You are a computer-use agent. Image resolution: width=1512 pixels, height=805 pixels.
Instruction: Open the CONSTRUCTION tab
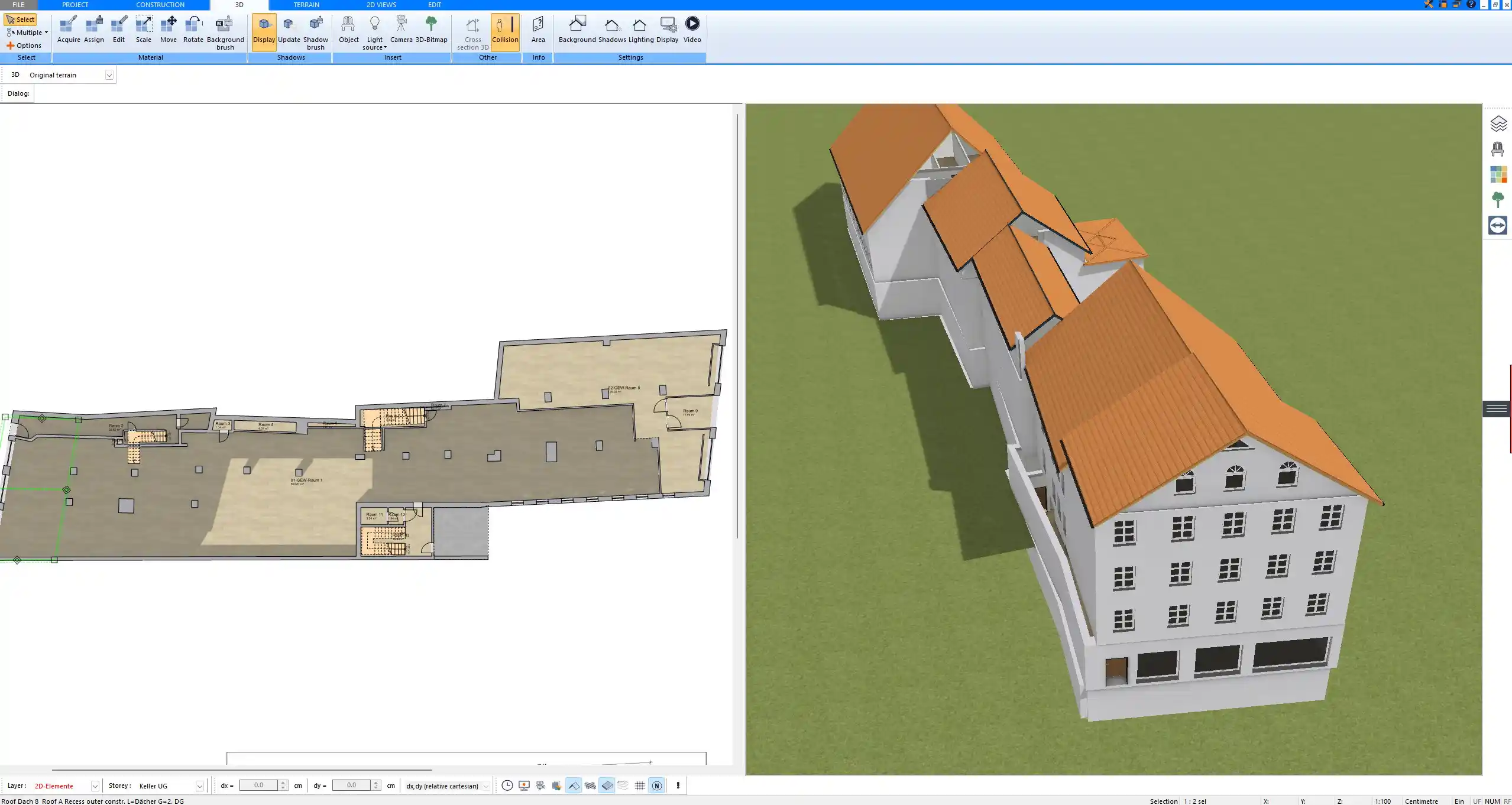pos(160,4)
